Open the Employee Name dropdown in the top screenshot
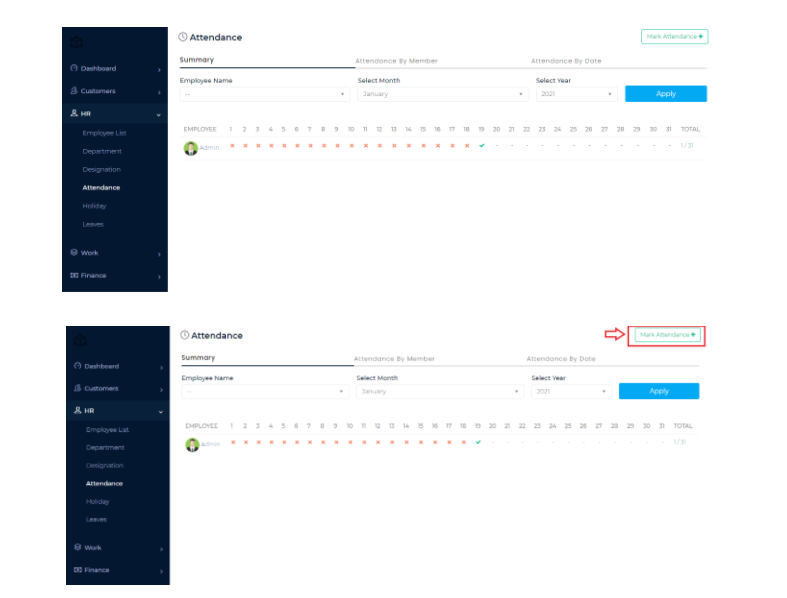Screen dimensions: 787x598 click(264, 94)
